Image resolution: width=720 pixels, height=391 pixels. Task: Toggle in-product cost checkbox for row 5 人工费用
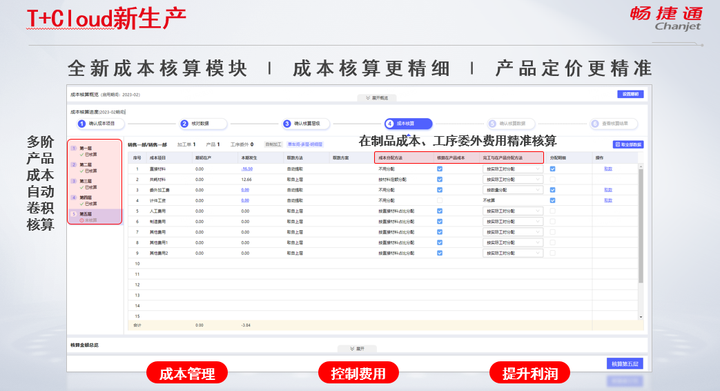point(439,211)
